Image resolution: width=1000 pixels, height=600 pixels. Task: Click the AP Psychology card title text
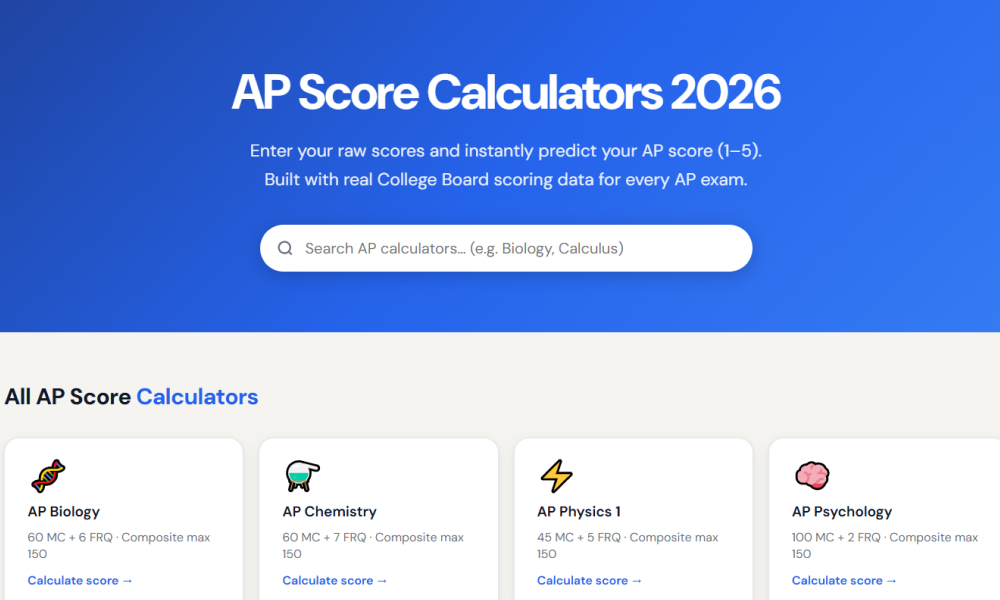(x=842, y=511)
